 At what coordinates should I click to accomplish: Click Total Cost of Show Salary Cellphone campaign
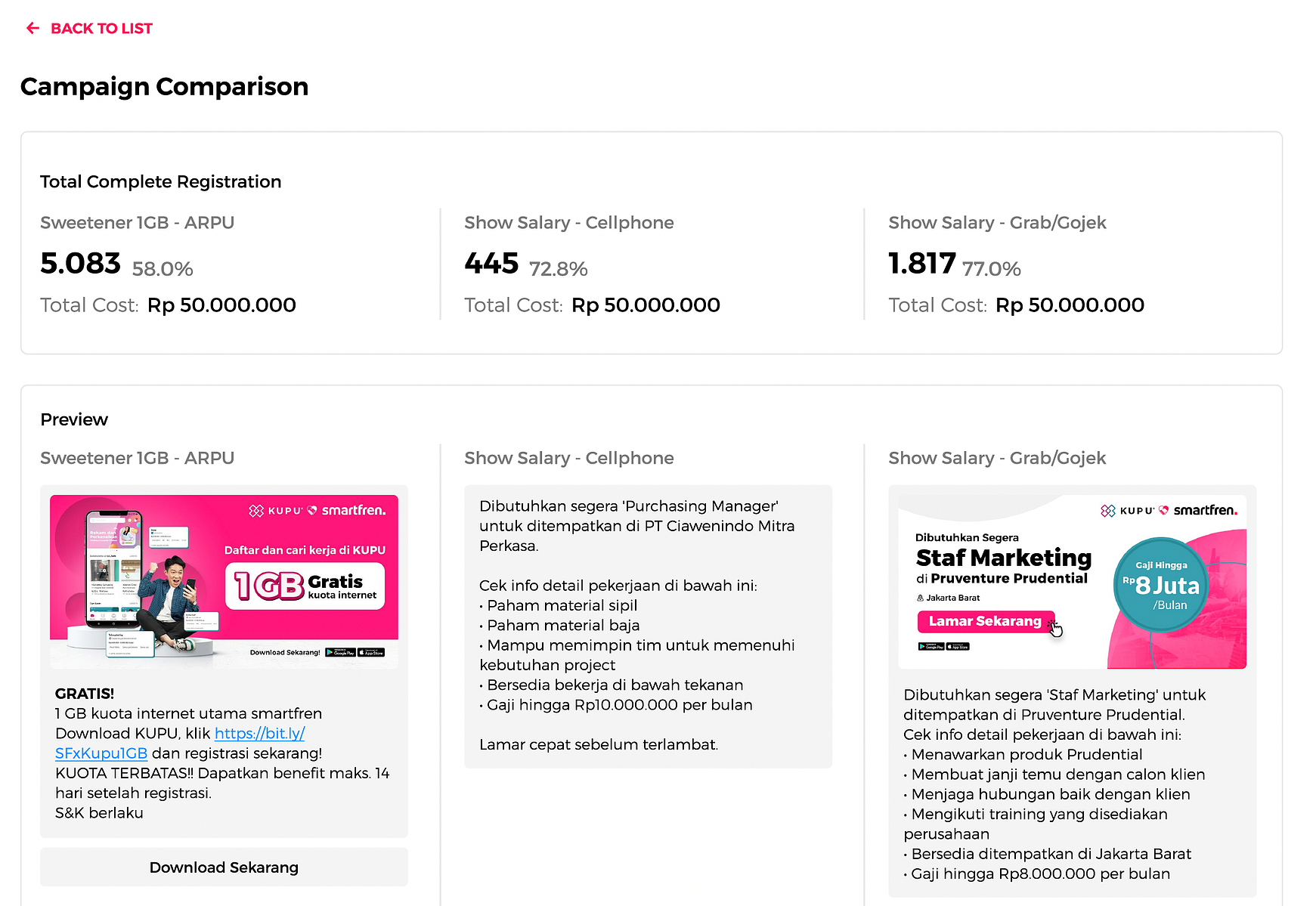pyautogui.click(x=592, y=305)
